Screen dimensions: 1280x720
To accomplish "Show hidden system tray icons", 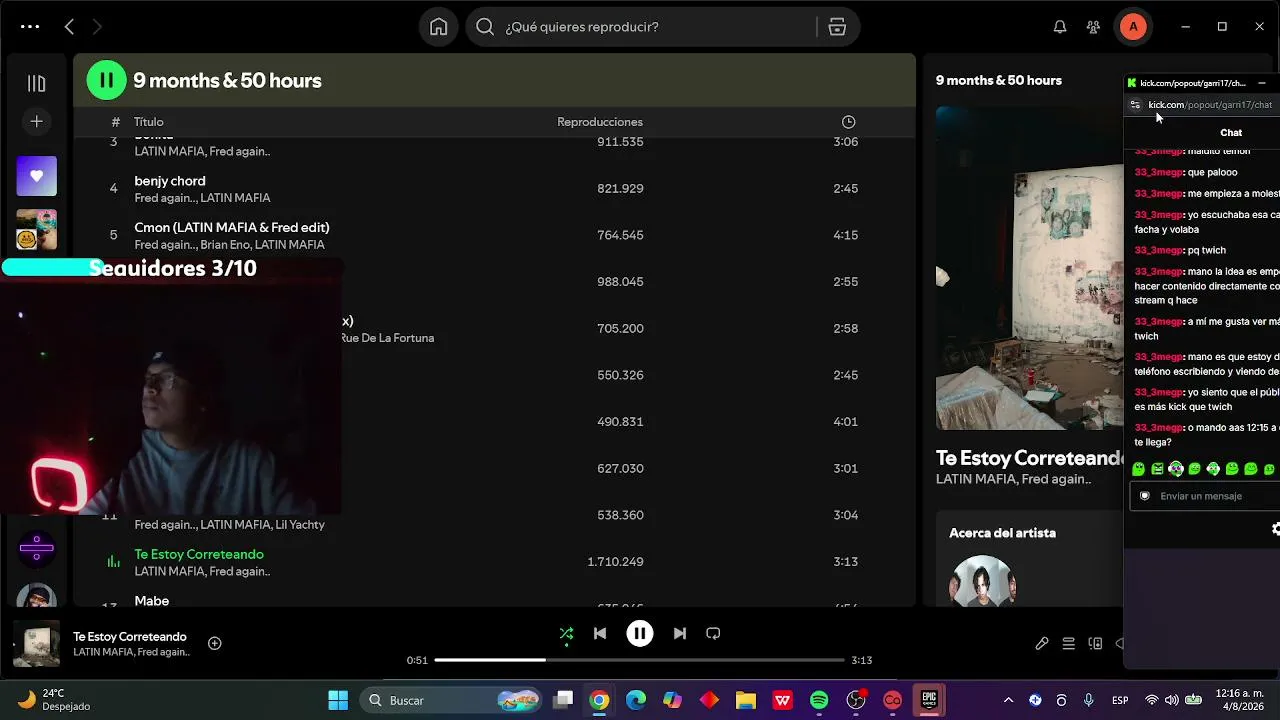I will [x=1008, y=700].
